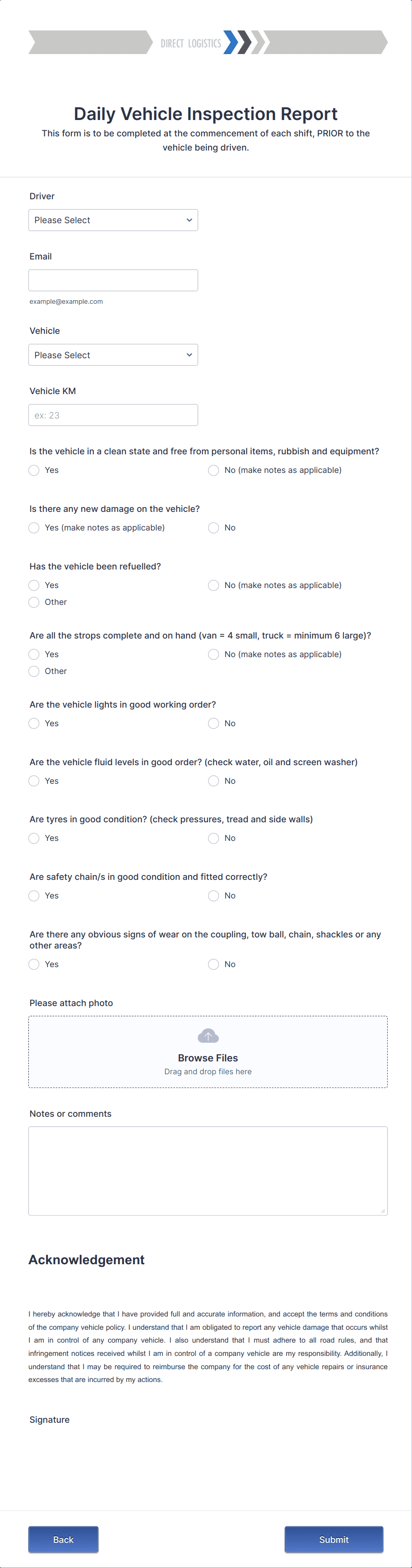412x1568 pixels.
Task: Click the Email input field
Action: pos(113,280)
